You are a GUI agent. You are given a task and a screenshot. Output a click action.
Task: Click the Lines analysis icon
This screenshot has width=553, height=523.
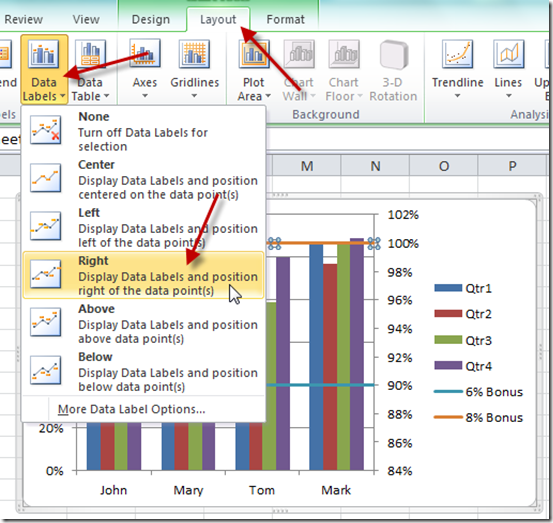[508, 54]
